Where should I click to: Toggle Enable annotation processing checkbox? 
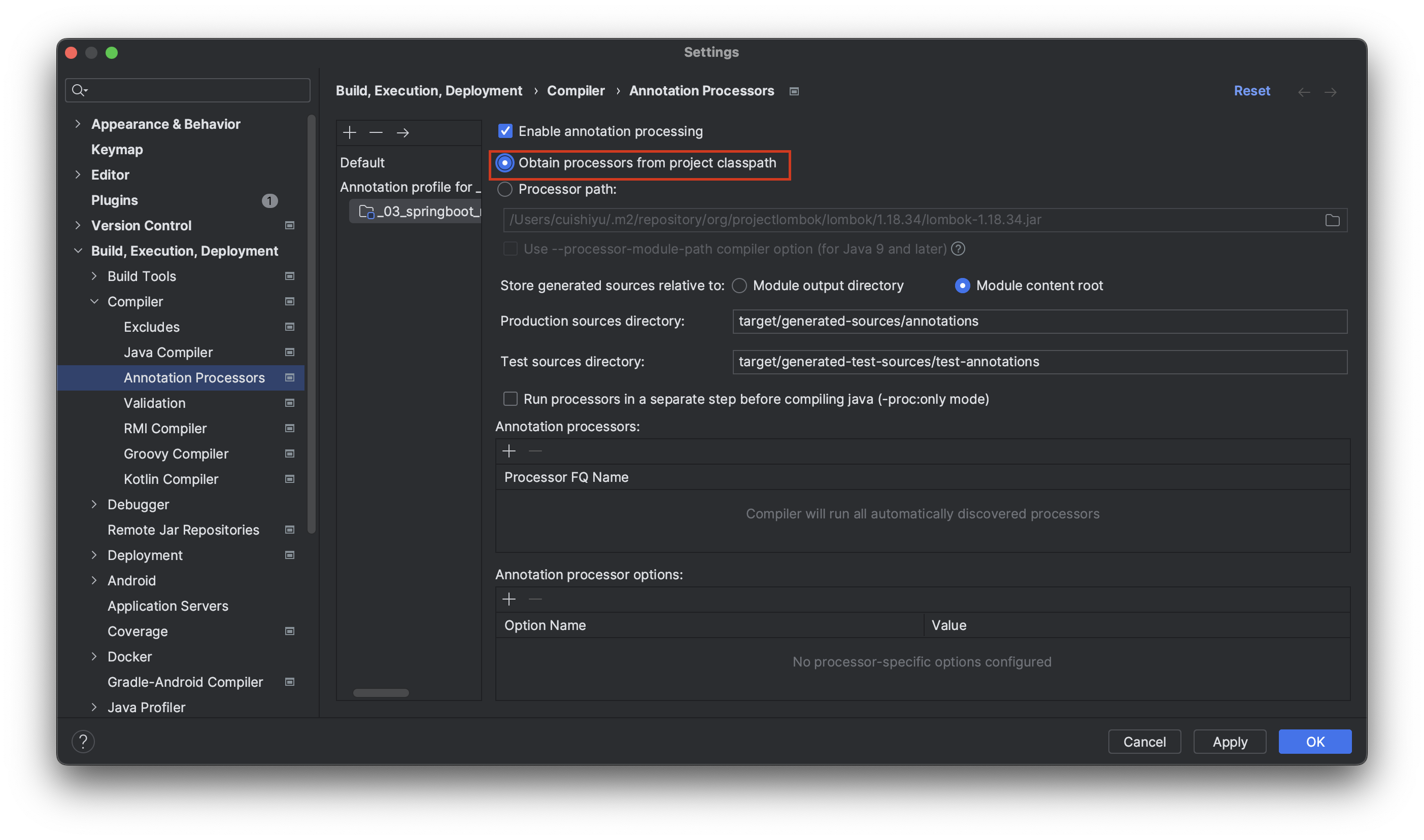(505, 131)
